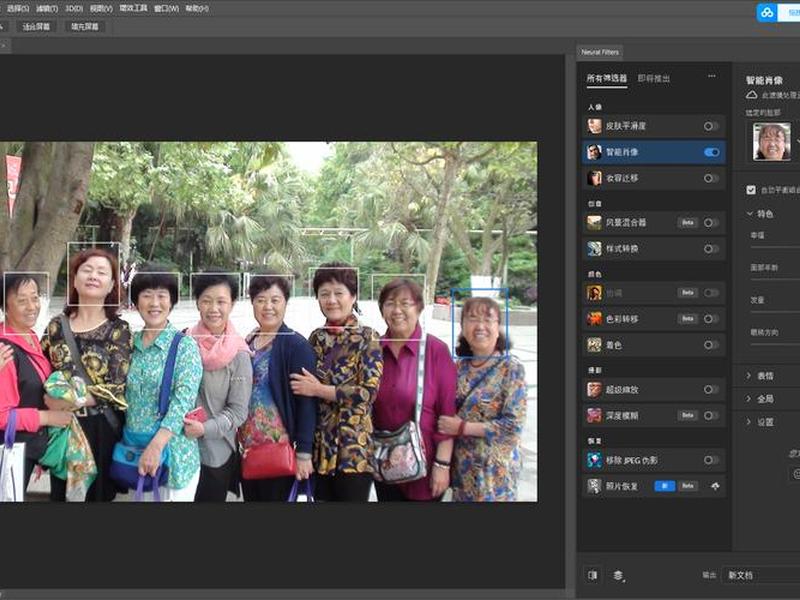Open the three-dot filter list options menu
Image resolution: width=800 pixels, height=600 pixels.
(x=712, y=76)
